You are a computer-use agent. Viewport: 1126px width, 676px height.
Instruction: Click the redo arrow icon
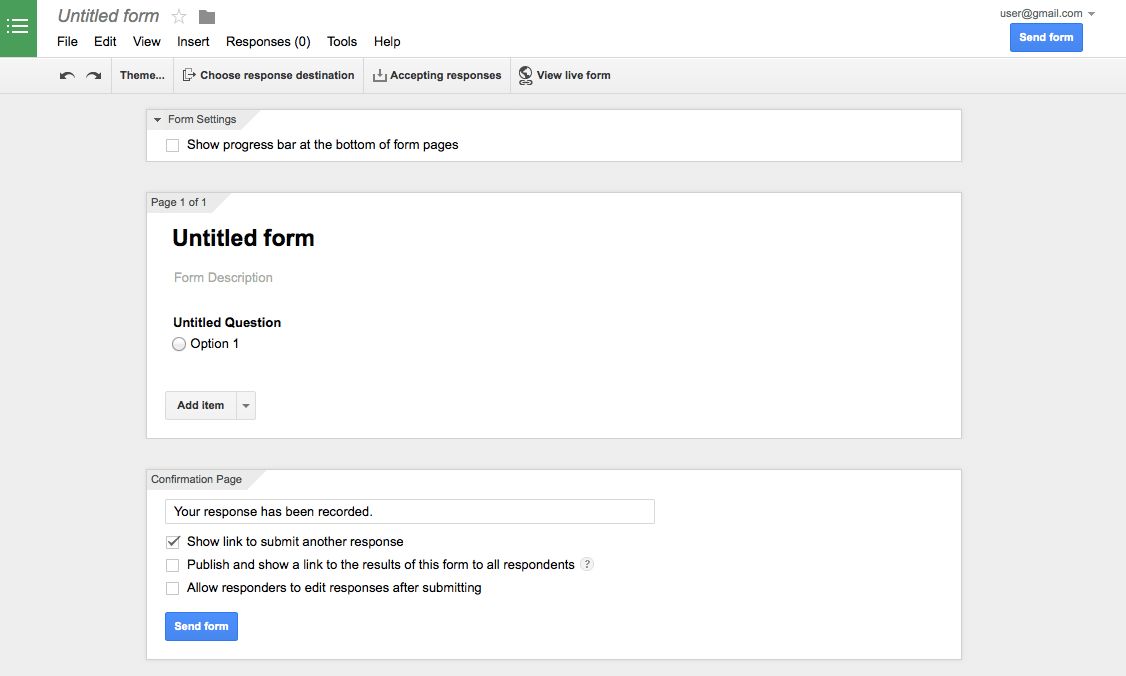click(x=93, y=75)
